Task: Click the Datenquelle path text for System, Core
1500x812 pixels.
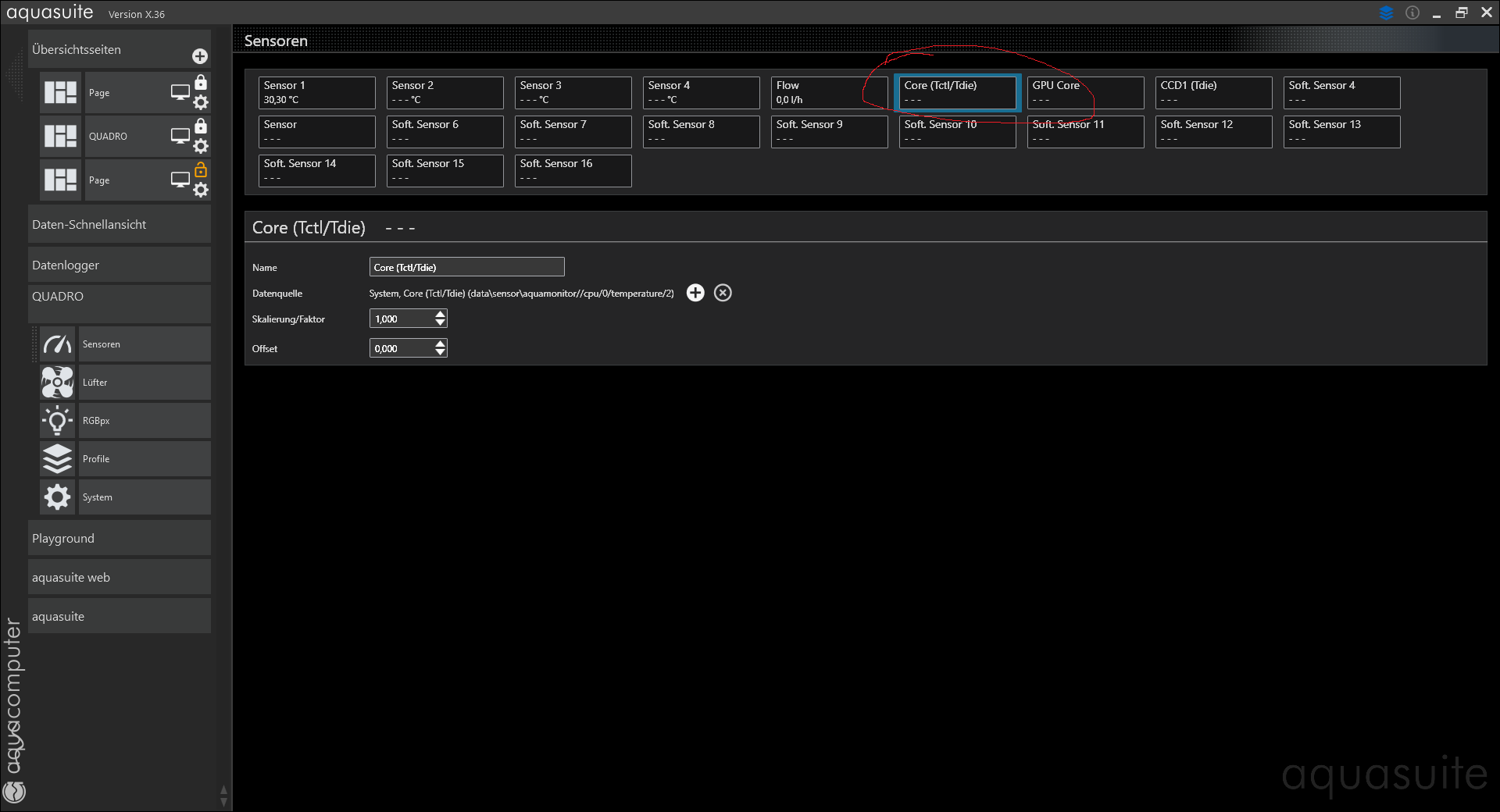Action: [x=522, y=294]
